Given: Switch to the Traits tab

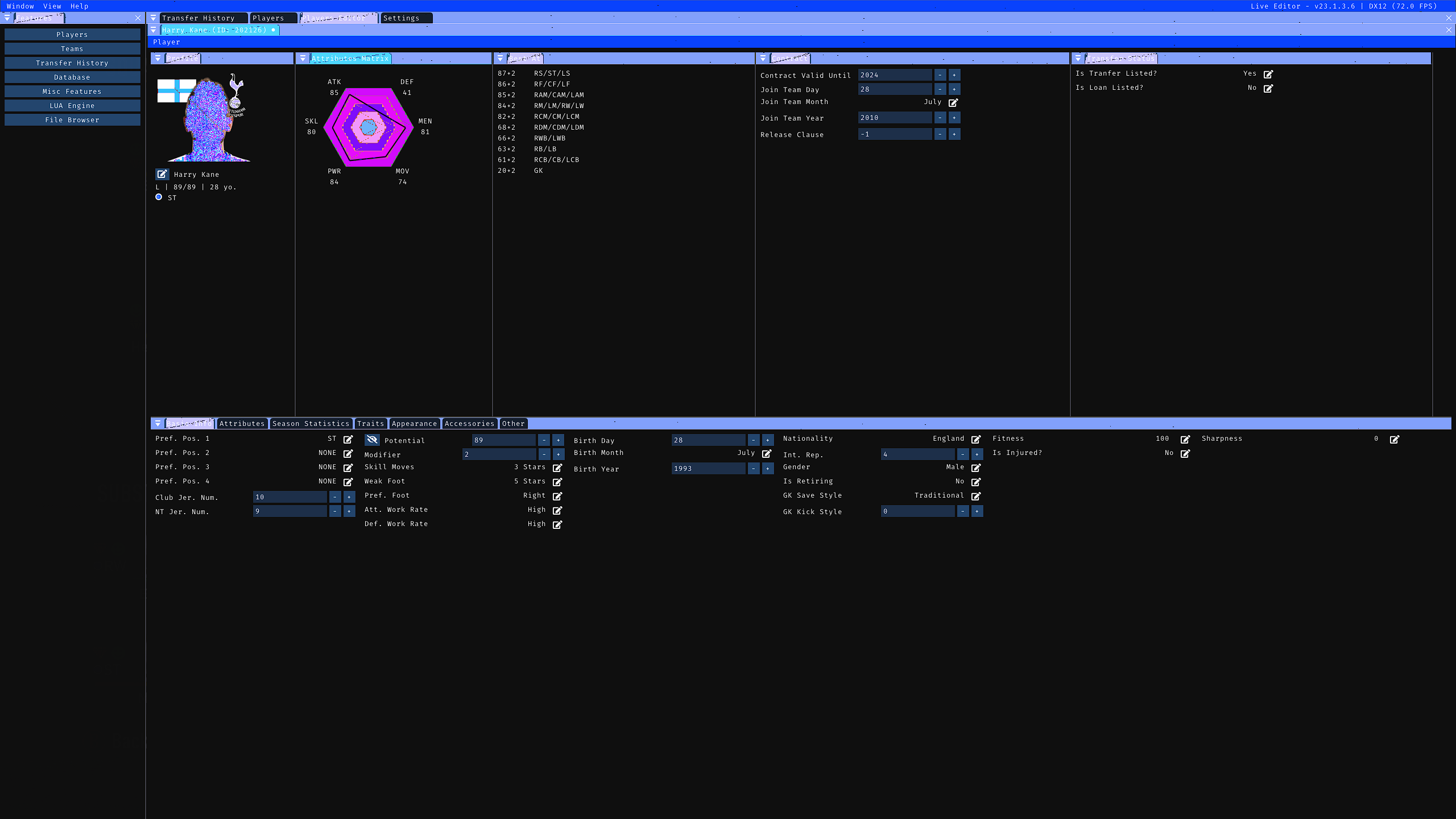Looking at the screenshot, I should click(370, 424).
